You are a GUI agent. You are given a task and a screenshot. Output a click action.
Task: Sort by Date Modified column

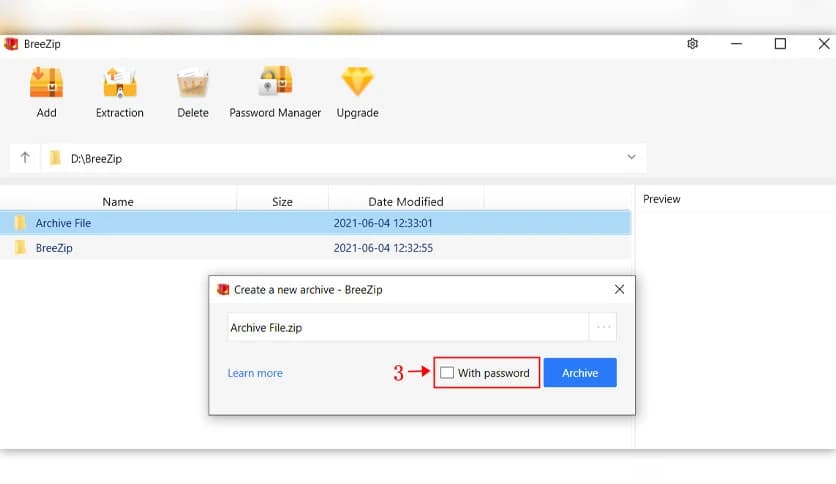[406, 201]
